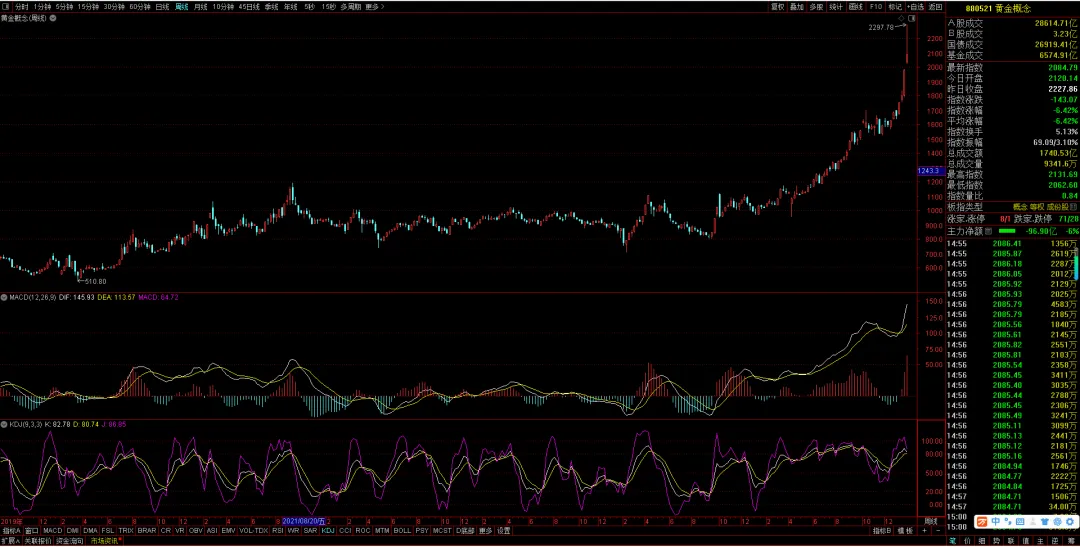The image size is (1080, 547).
Task: Click the 主力净额 row
Action: 1012,231
